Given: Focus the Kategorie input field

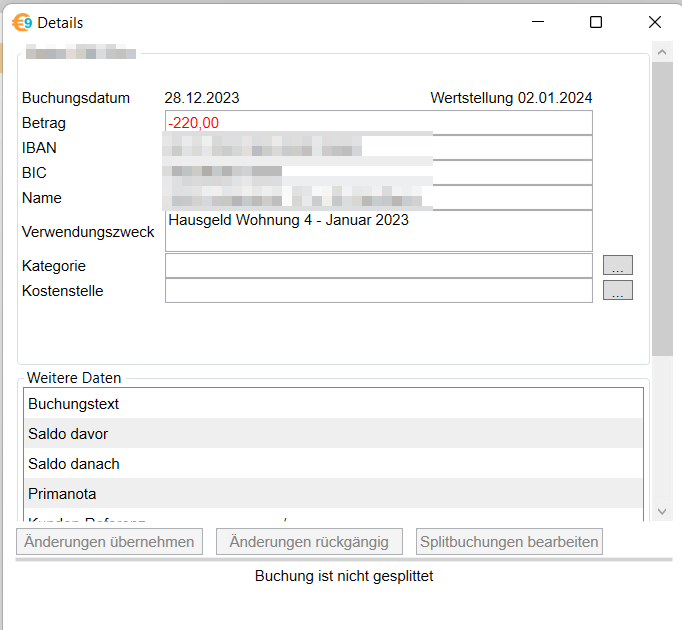Looking at the screenshot, I should coord(378,266).
